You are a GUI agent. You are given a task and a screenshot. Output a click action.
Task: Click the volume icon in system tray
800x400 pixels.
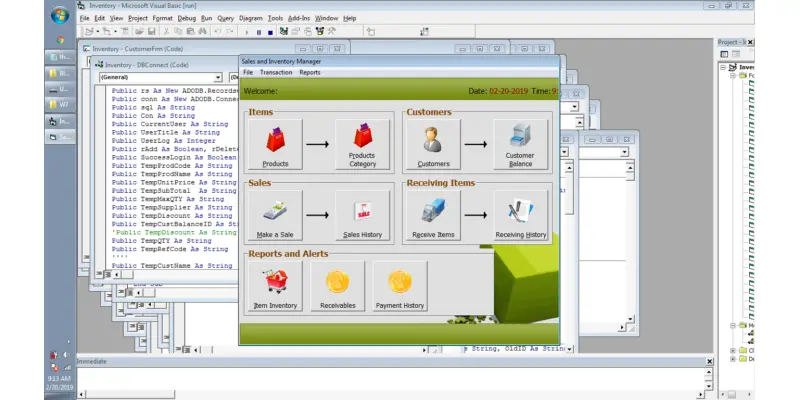tap(67, 355)
